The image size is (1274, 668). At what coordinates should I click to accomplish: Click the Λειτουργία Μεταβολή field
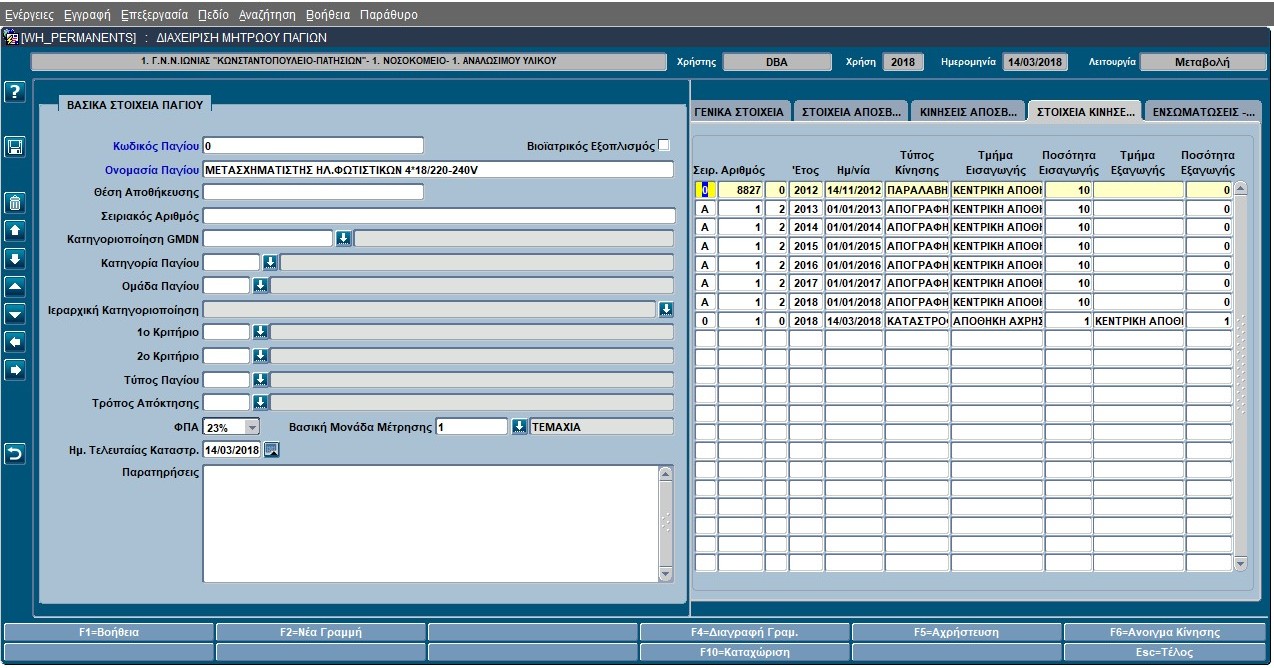pos(1203,61)
